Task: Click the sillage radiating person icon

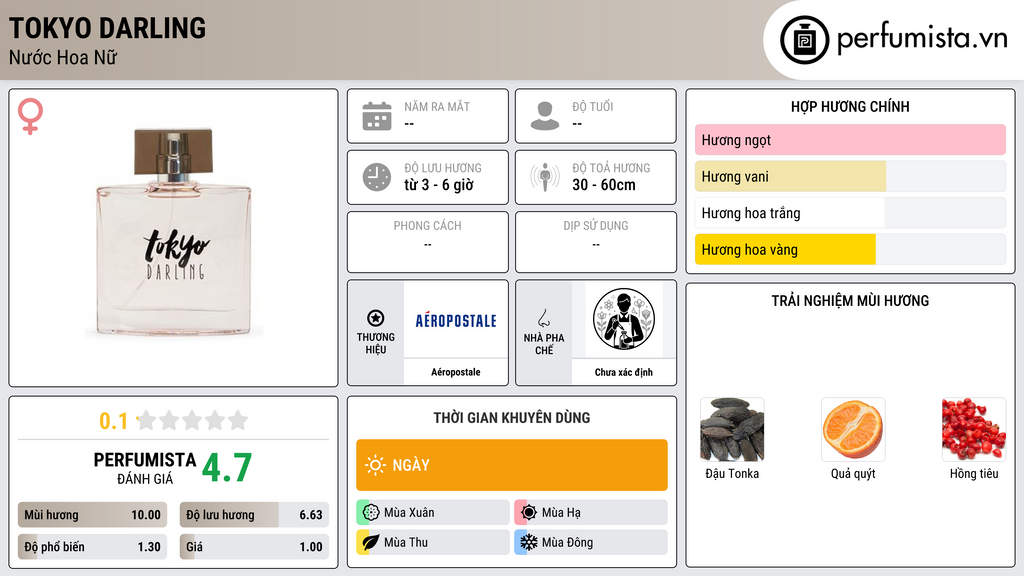Action: tap(545, 177)
